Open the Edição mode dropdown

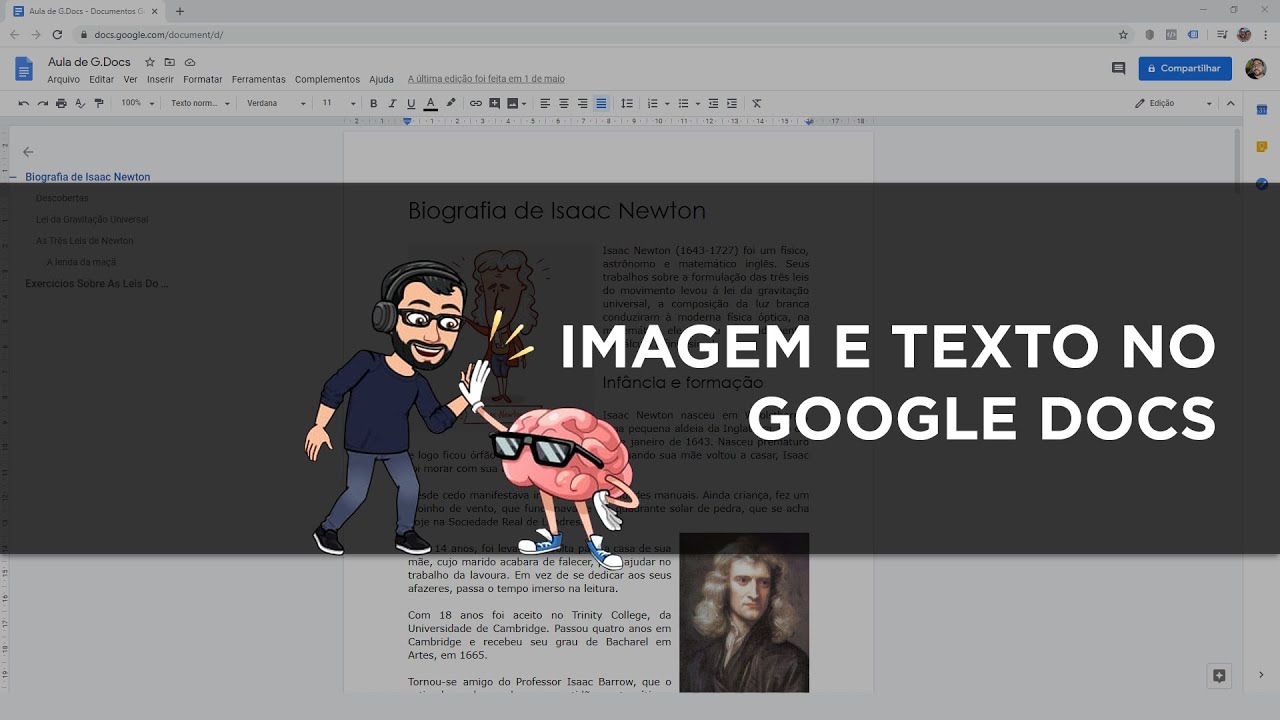(1174, 103)
